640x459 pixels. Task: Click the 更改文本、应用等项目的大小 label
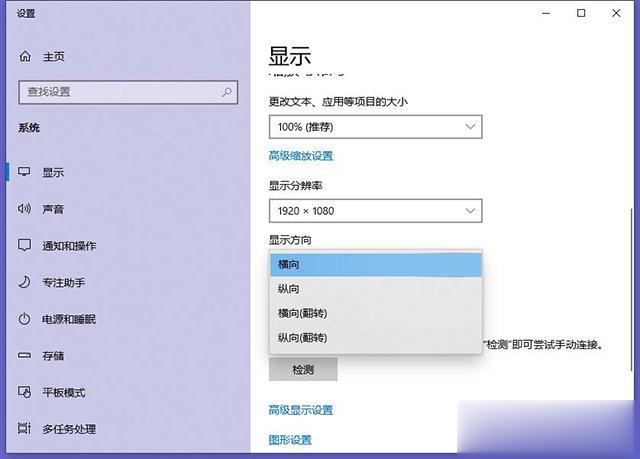point(338,102)
